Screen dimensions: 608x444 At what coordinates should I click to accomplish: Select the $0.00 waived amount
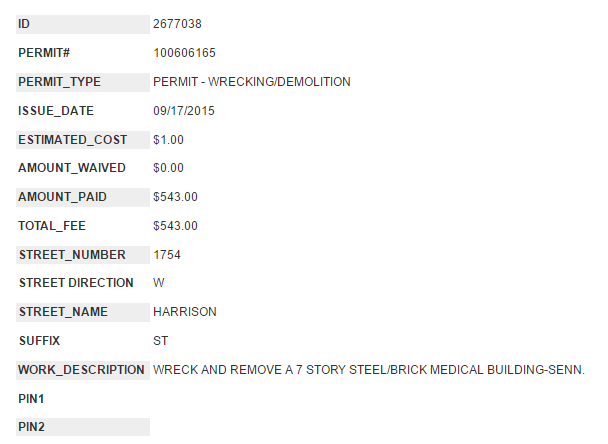168,168
